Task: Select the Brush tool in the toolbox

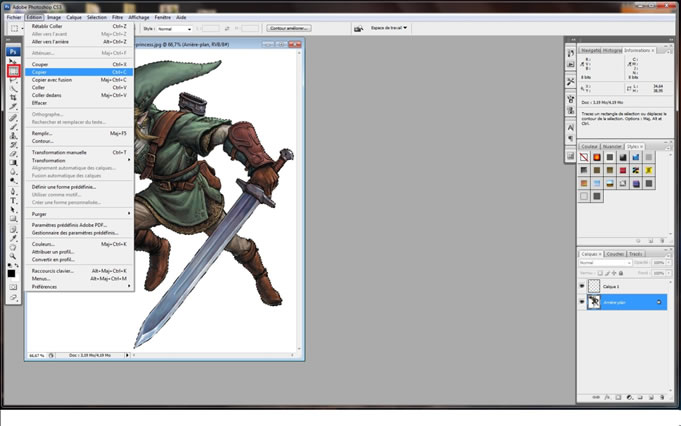Action: coord(13,127)
